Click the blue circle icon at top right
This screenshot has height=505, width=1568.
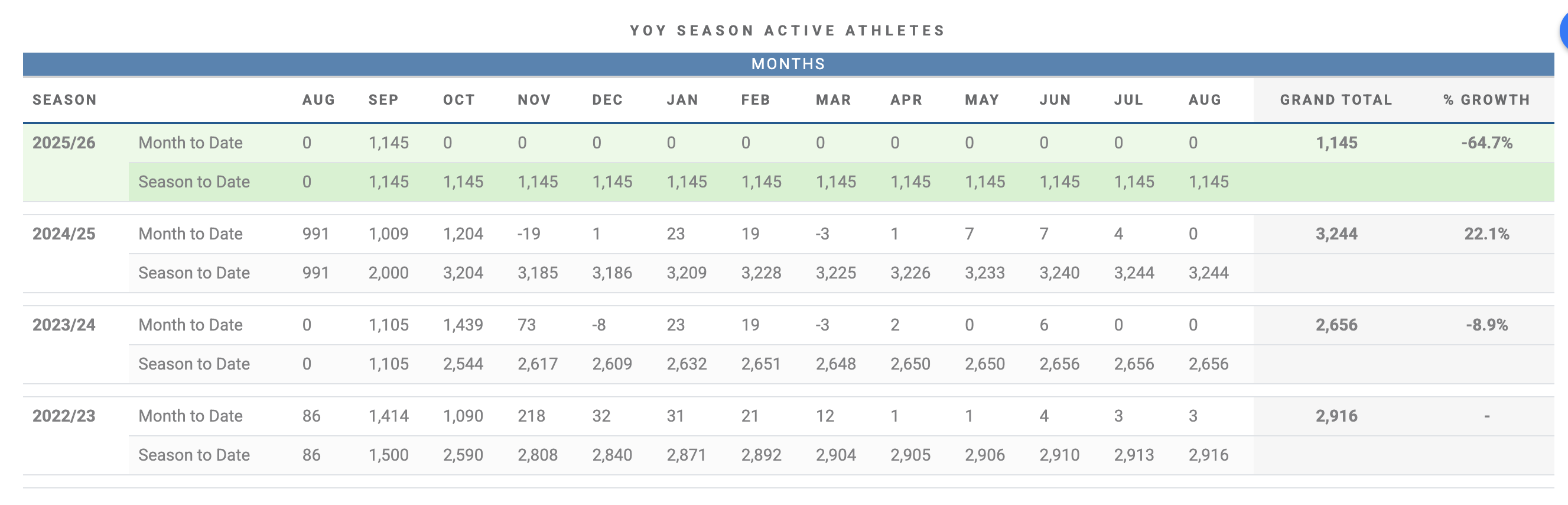(x=1563, y=31)
